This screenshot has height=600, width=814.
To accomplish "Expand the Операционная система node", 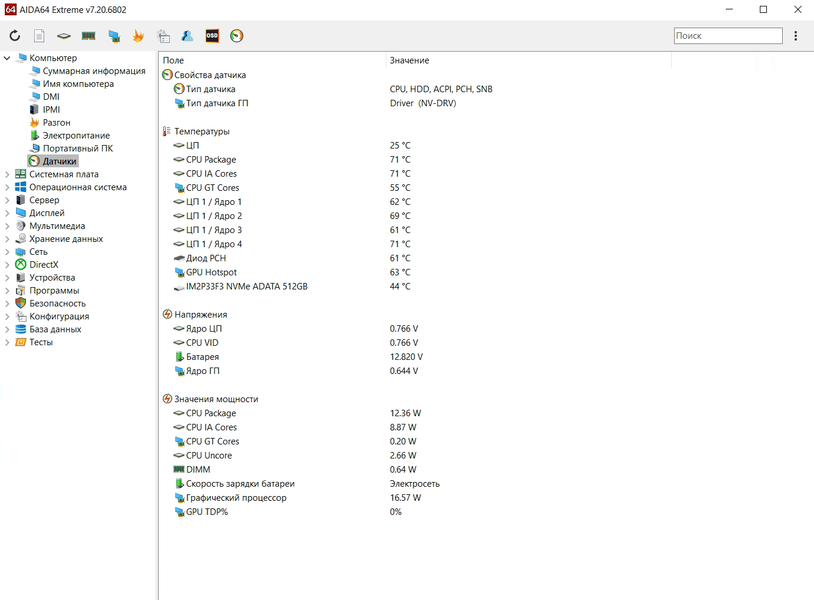I will click(7, 187).
